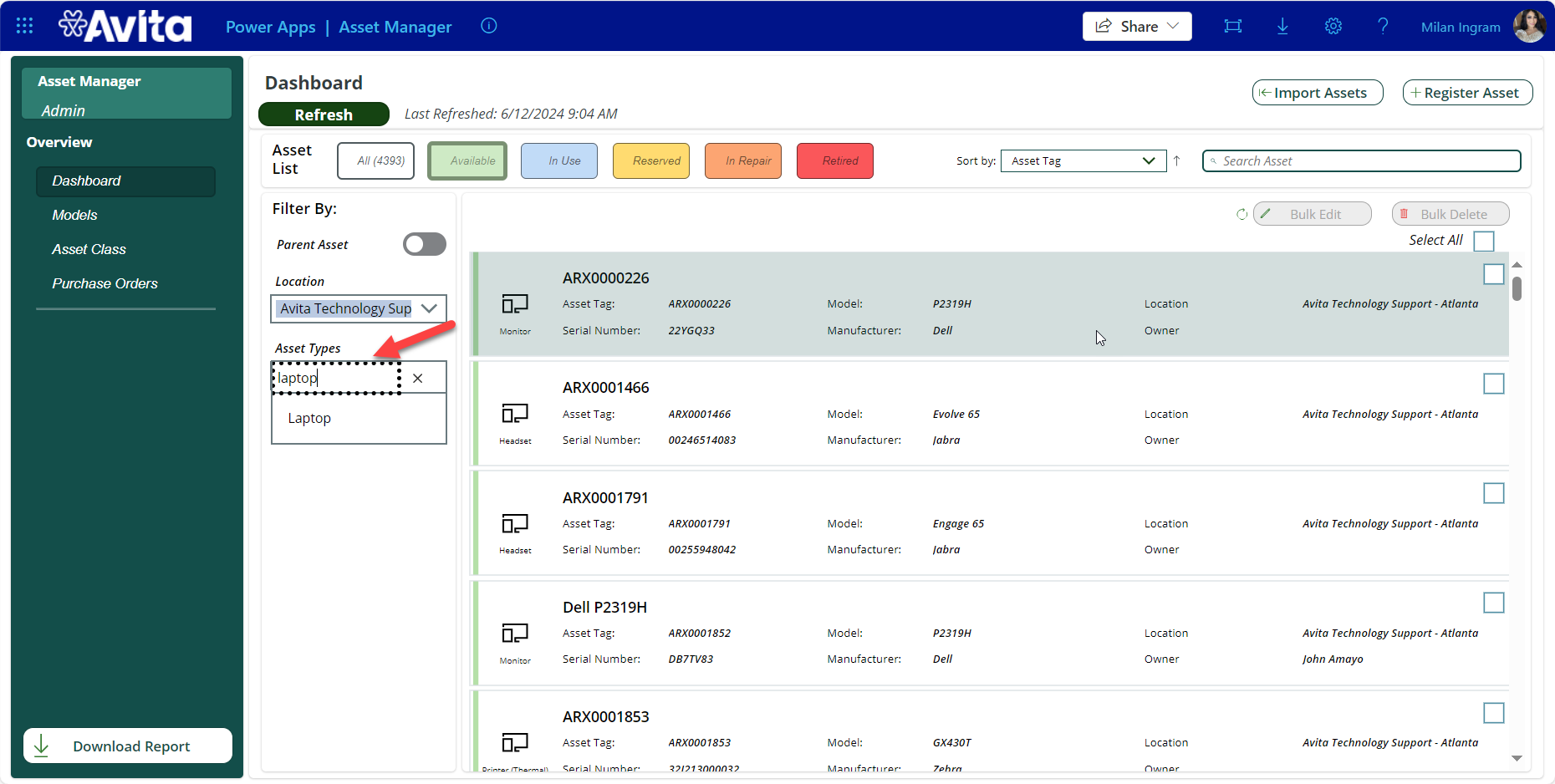
Task: Toggle the sort direction arrow
Action: pyautogui.click(x=1176, y=160)
